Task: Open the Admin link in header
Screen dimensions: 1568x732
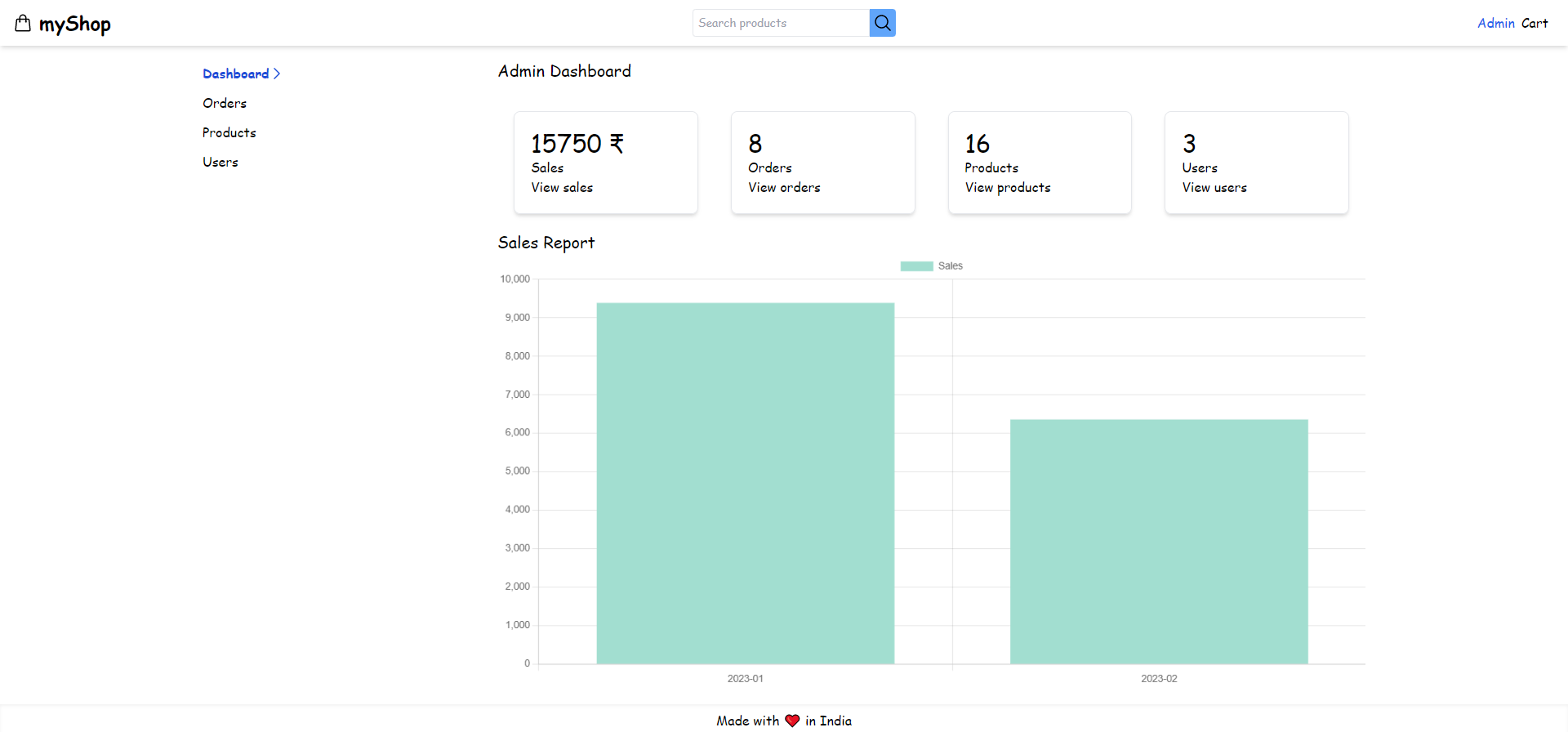Action: 1496,23
